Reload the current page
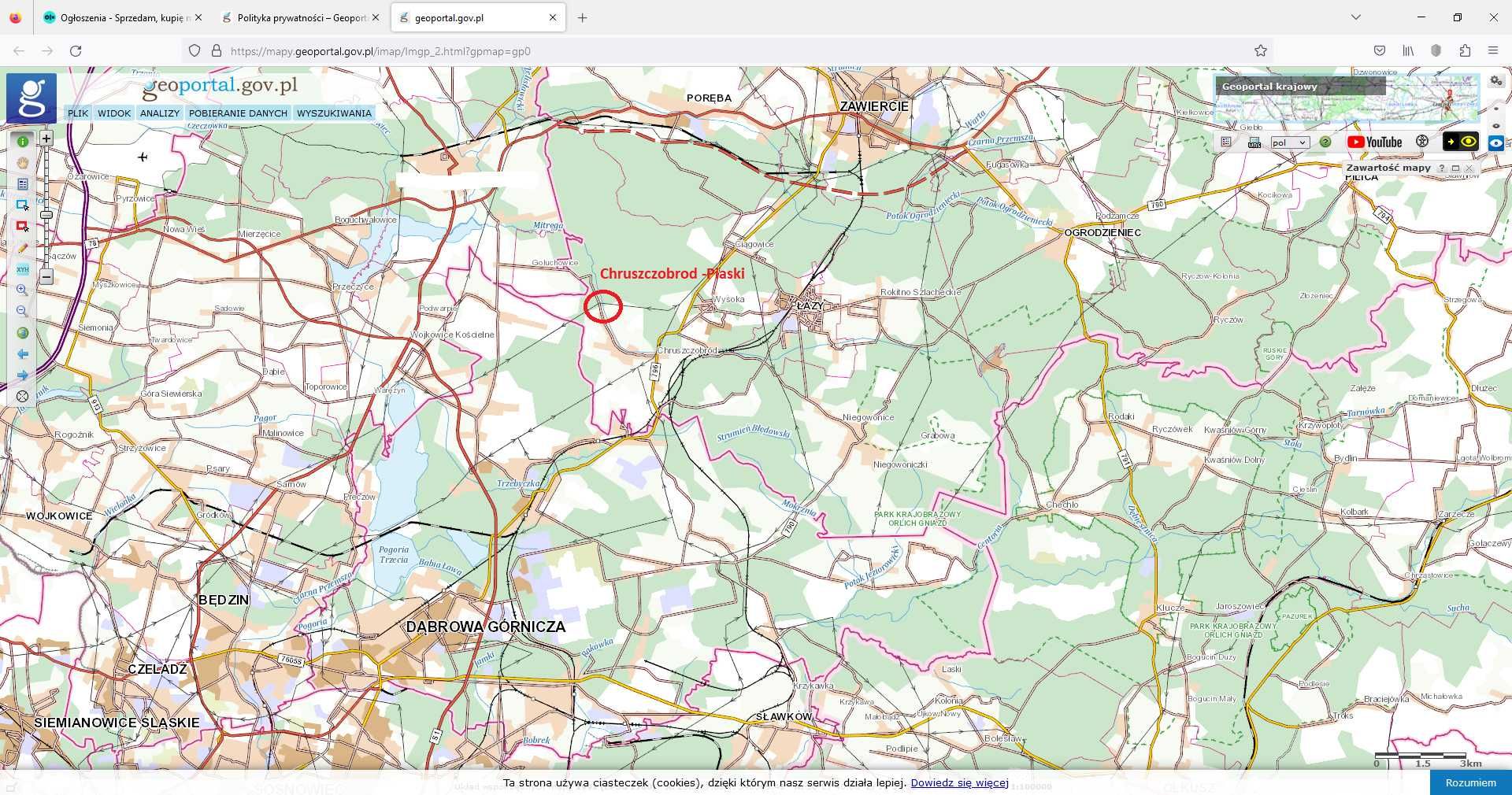This screenshot has width=1512, height=795. 76,51
